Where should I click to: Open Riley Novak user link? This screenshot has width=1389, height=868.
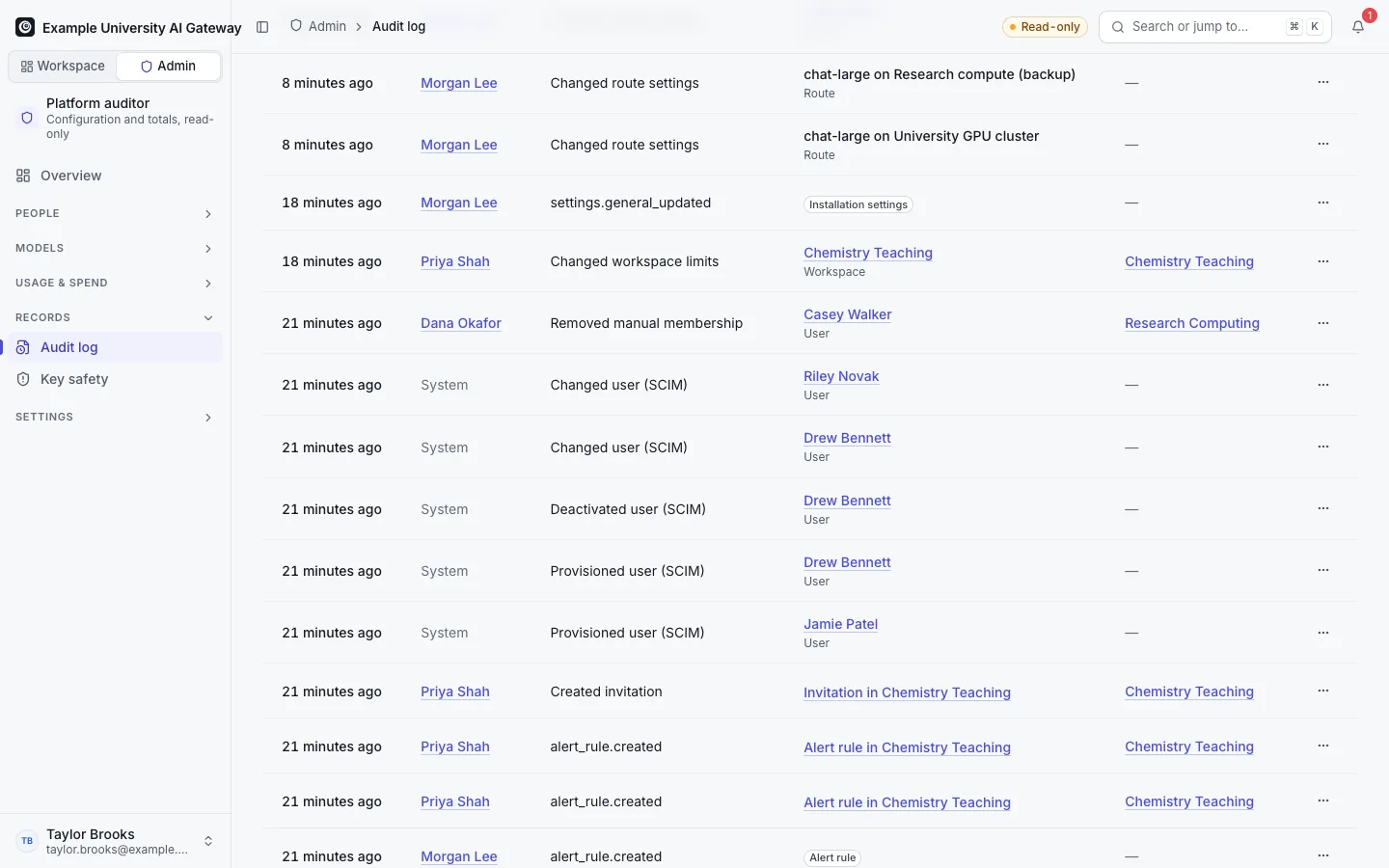pyautogui.click(x=841, y=376)
